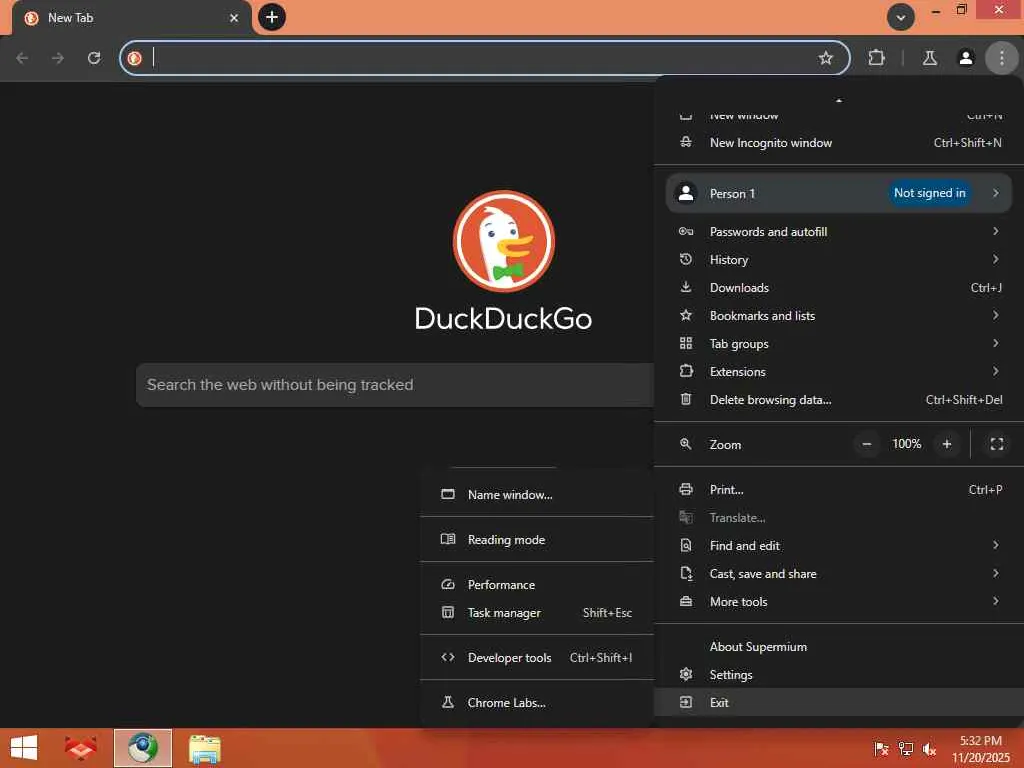Expand Cast, save and share submenu arrow

pyautogui.click(x=995, y=573)
